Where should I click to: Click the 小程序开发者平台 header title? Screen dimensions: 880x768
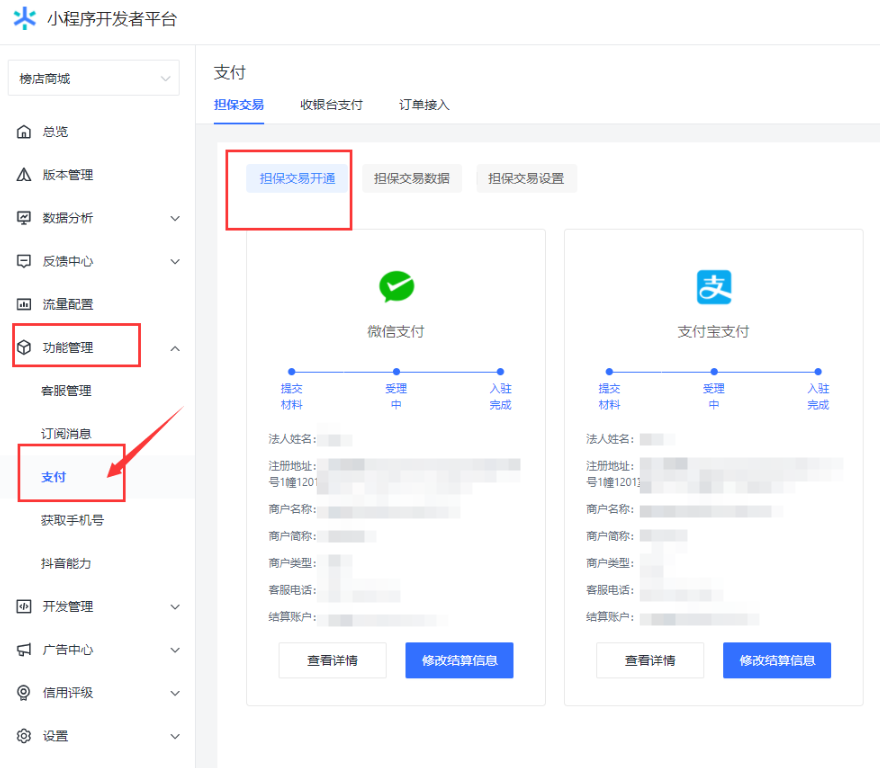(112, 19)
